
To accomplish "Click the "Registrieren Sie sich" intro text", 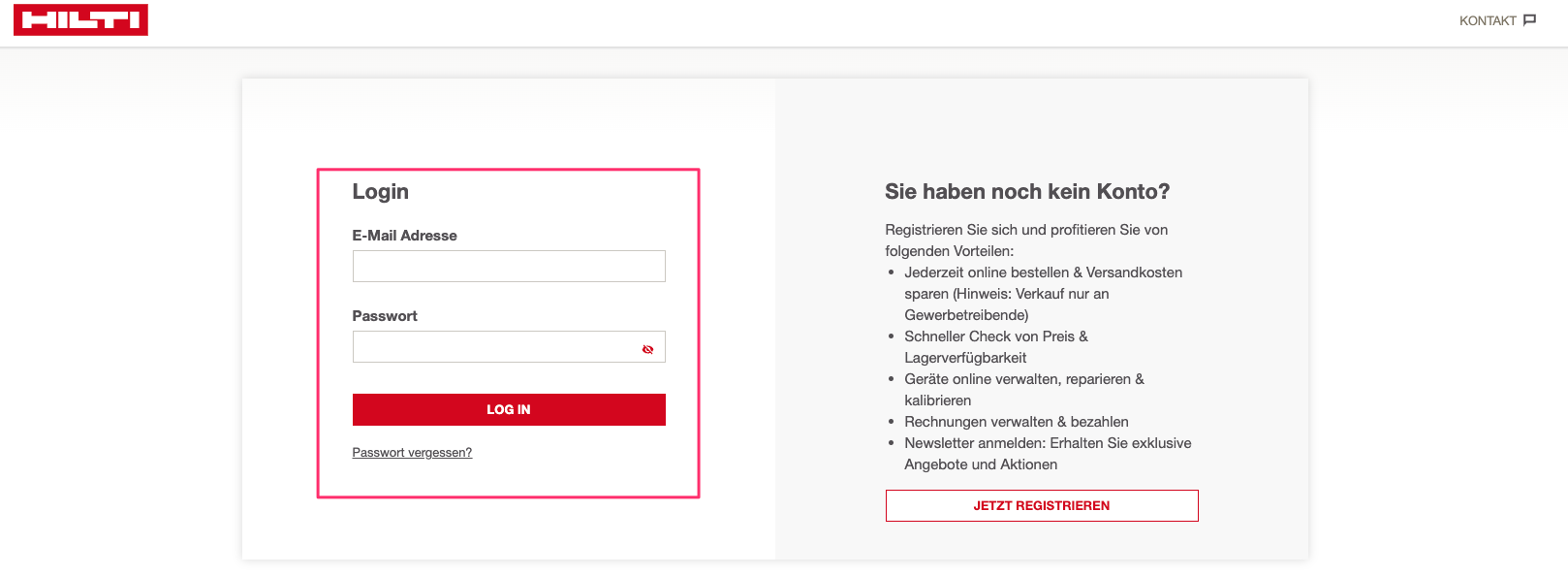I will pyautogui.click(x=1026, y=240).
